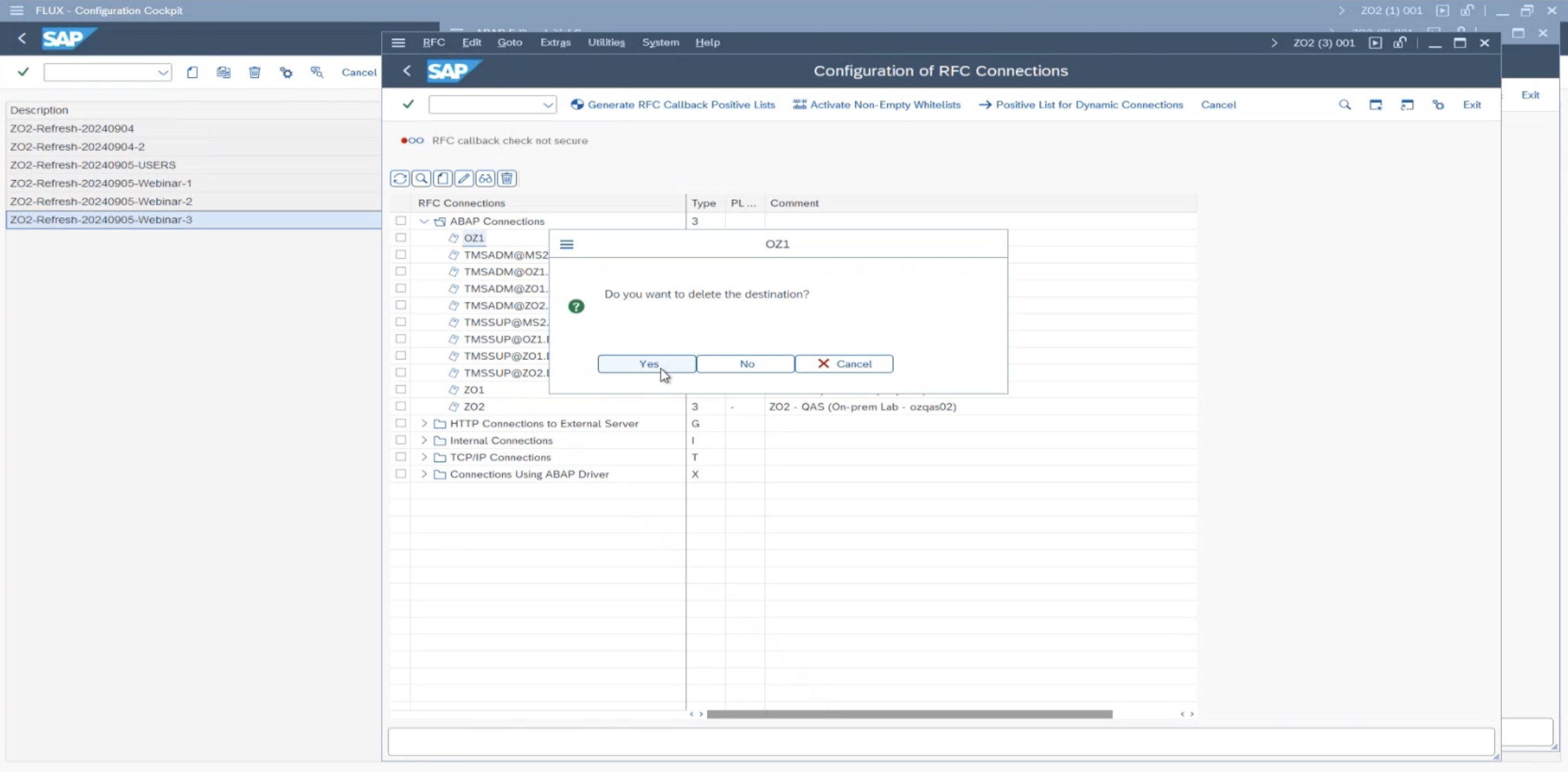This screenshot has width=1568, height=772.
Task: Click the session play icon next to ZO2 (3) 001
Action: tap(1375, 43)
